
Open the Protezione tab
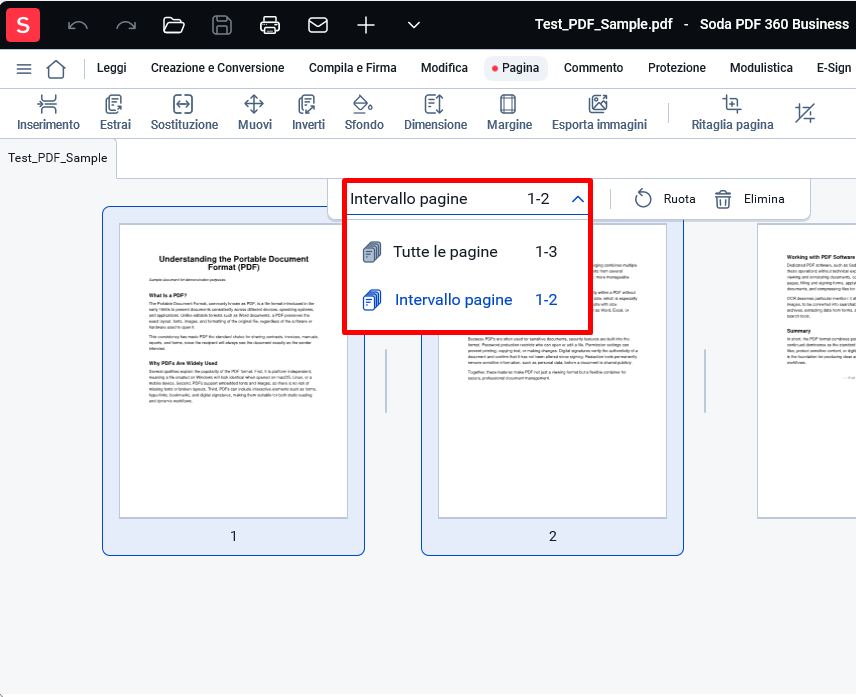(x=676, y=68)
